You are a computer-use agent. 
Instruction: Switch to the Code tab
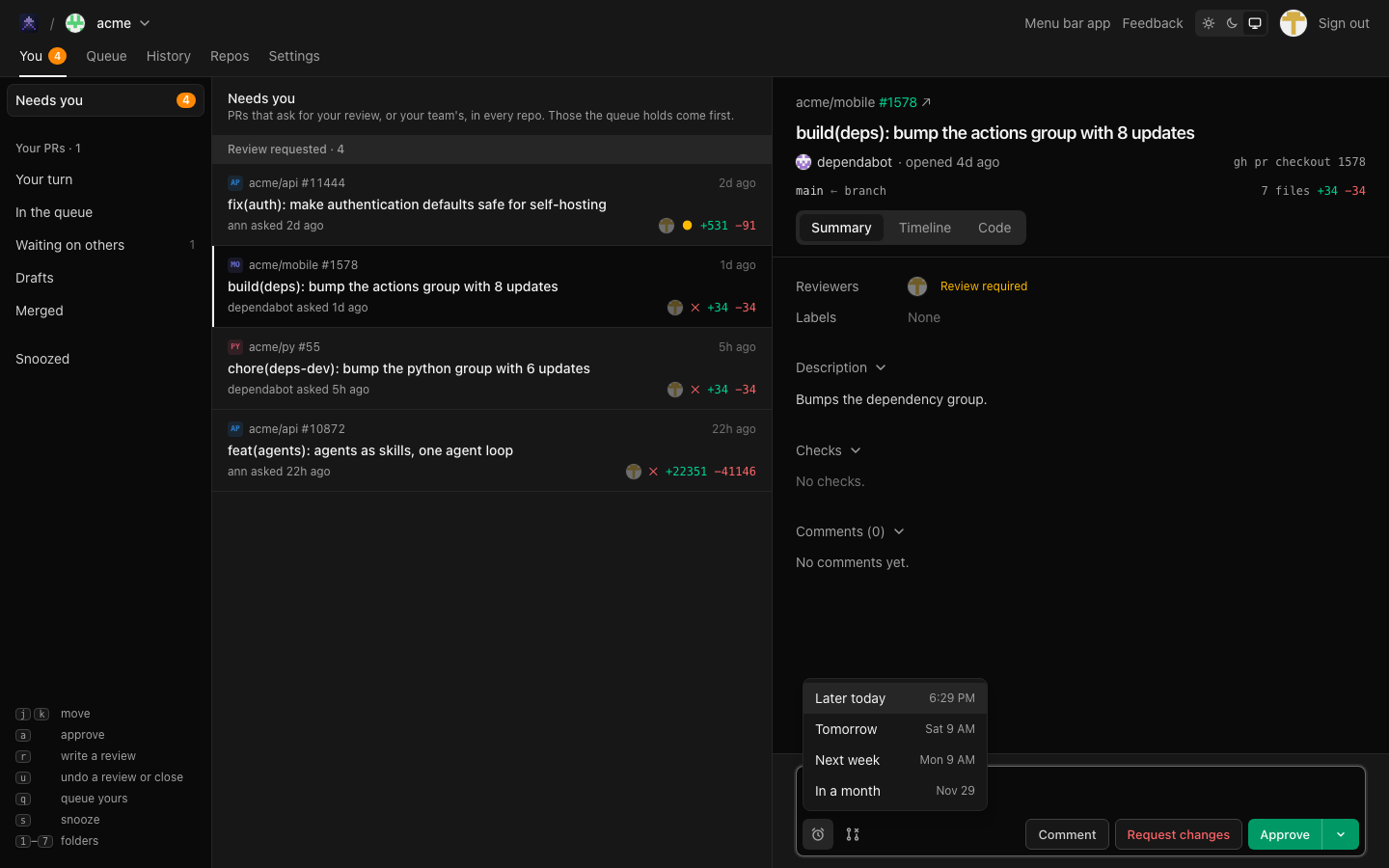[994, 228]
